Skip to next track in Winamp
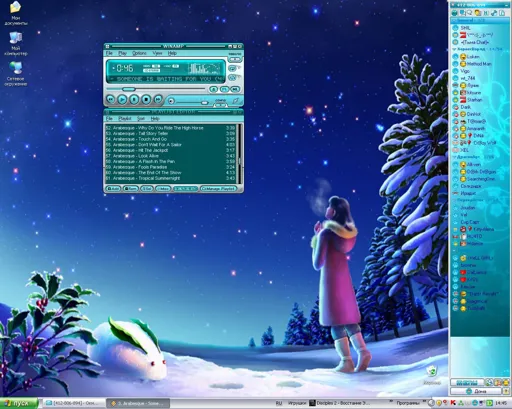Viewport: 512px width, 409px height. (x=158, y=99)
